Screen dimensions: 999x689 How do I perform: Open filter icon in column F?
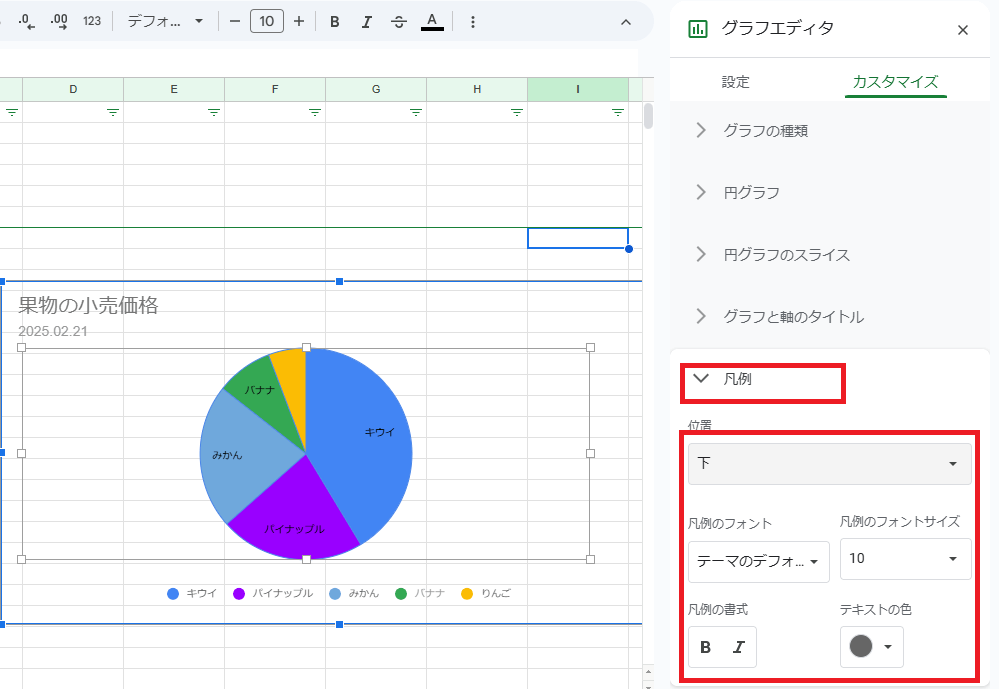click(315, 113)
